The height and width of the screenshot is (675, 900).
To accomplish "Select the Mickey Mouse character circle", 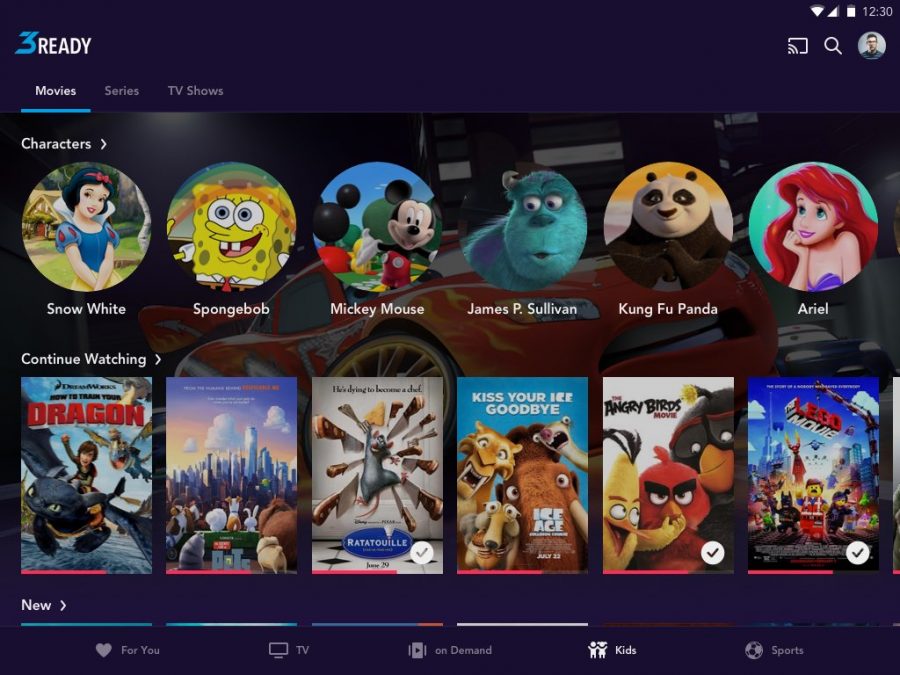I will click(x=377, y=227).
